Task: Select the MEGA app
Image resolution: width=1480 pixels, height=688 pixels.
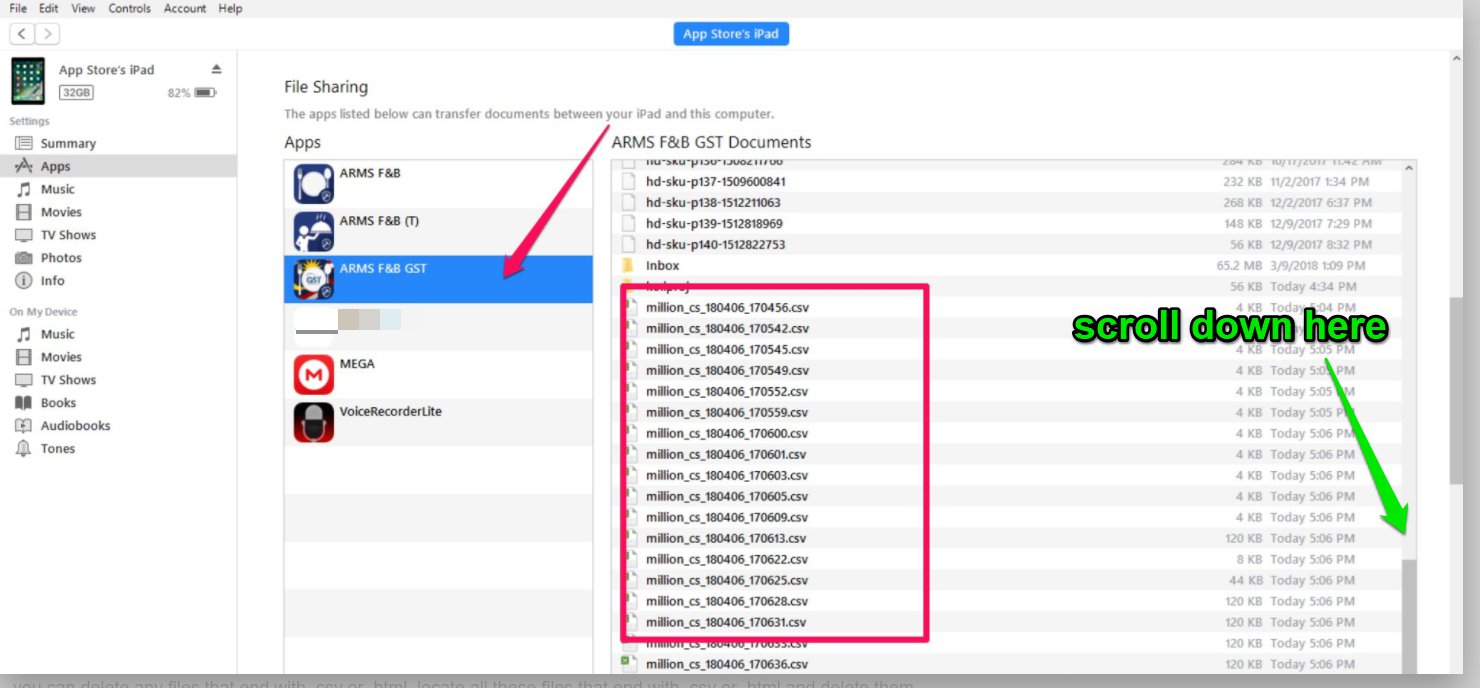Action: [438, 375]
